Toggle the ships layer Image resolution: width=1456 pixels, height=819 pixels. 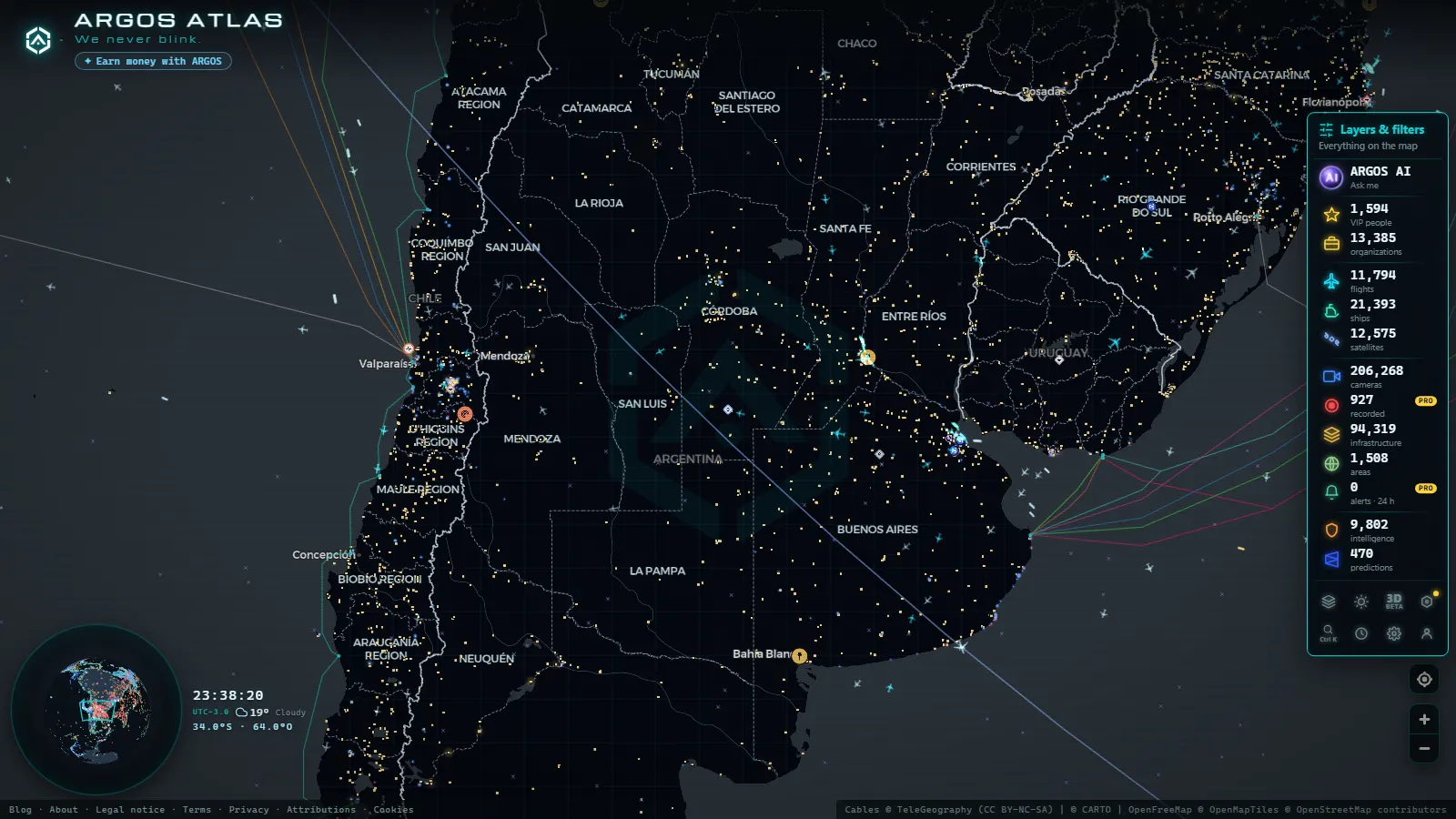tap(1377, 310)
